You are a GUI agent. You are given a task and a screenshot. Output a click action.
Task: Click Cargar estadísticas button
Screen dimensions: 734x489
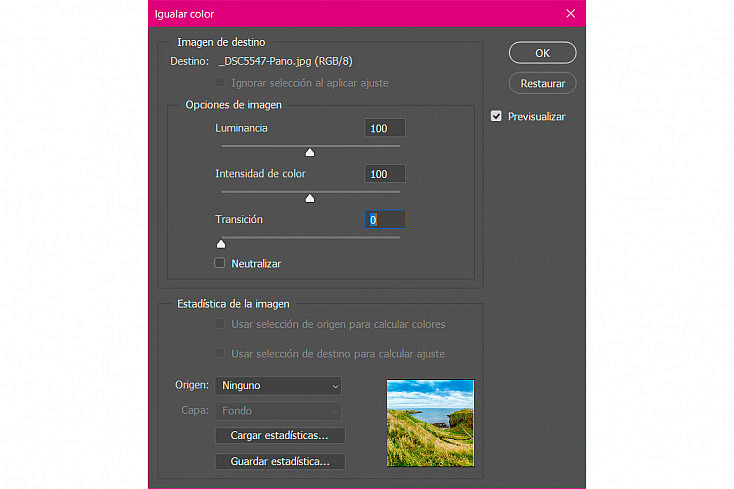pos(280,435)
